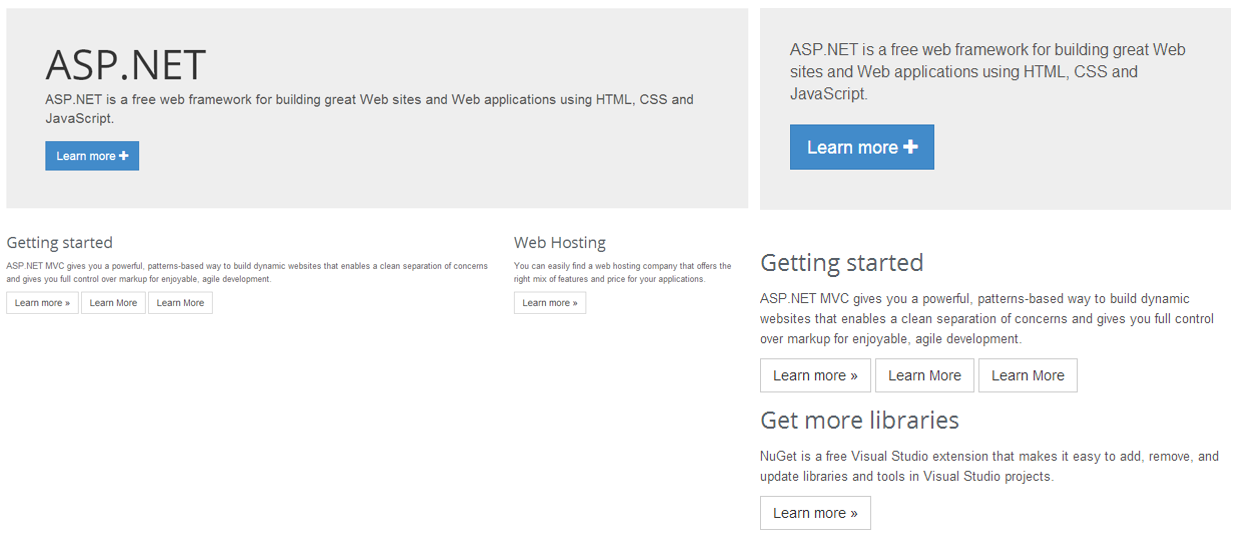The image size is (1240, 539).
Task: Click the small Getting started heading
Action: pyautogui.click(x=59, y=243)
